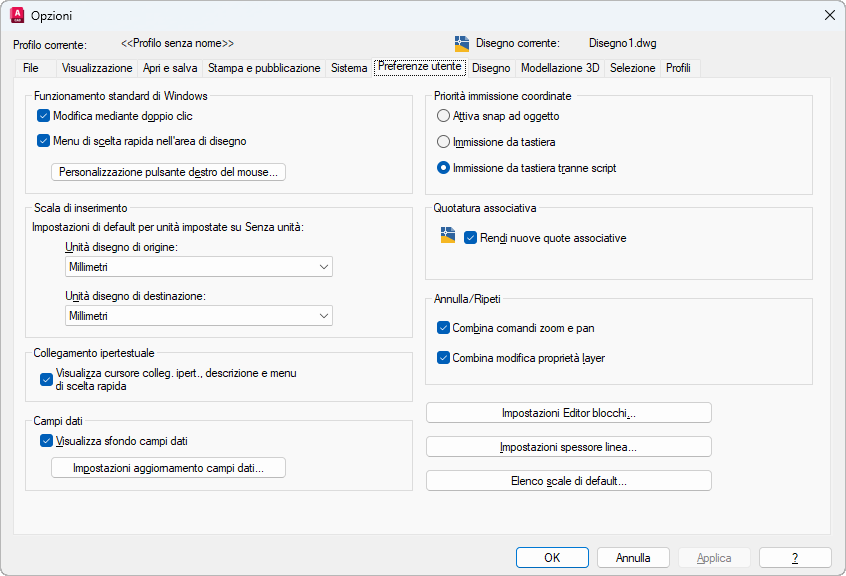Go to the Stampa e pubblicazione tab
The width and height of the screenshot is (846, 576).
(x=264, y=68)
